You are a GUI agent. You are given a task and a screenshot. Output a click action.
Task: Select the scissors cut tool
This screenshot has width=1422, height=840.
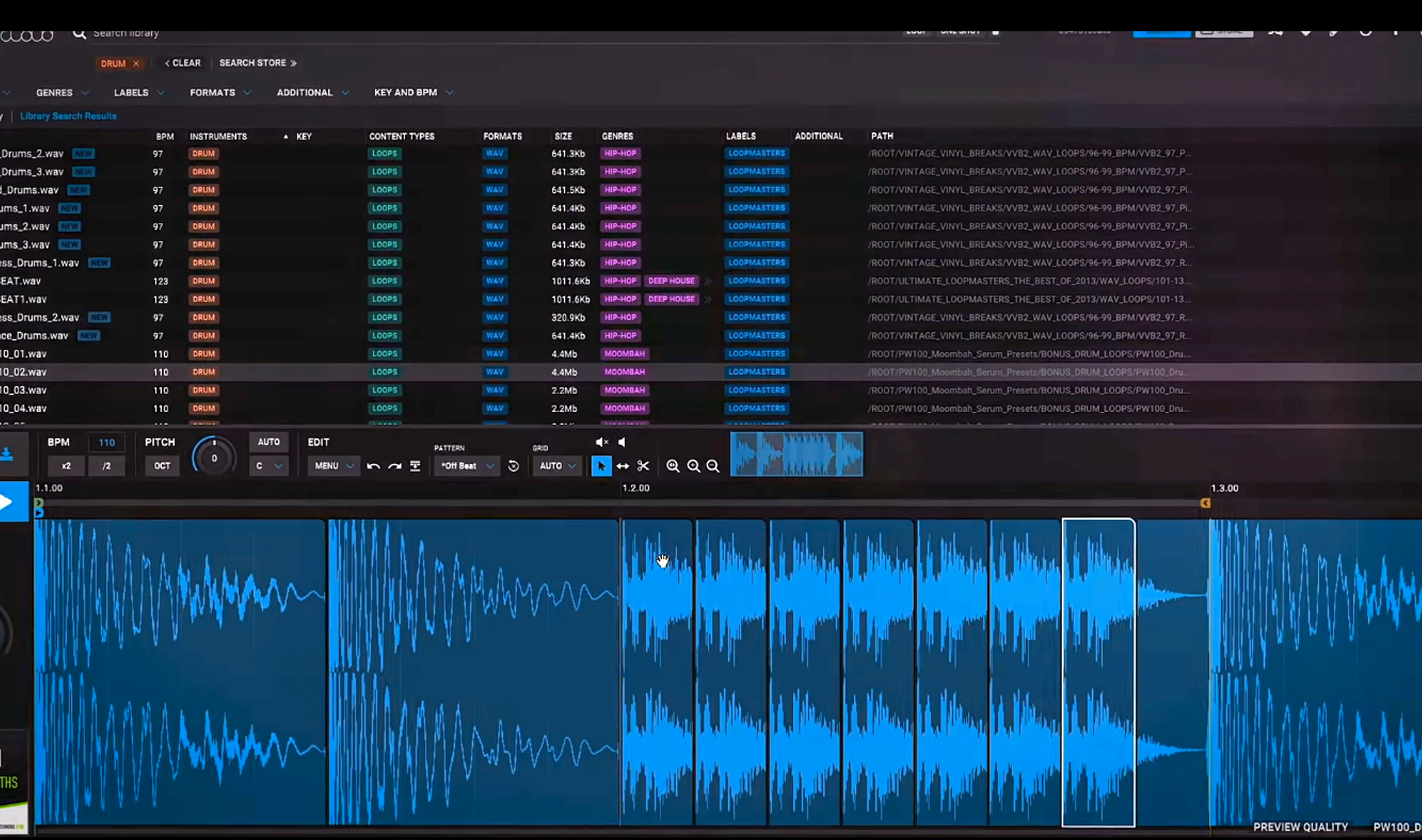643,466
